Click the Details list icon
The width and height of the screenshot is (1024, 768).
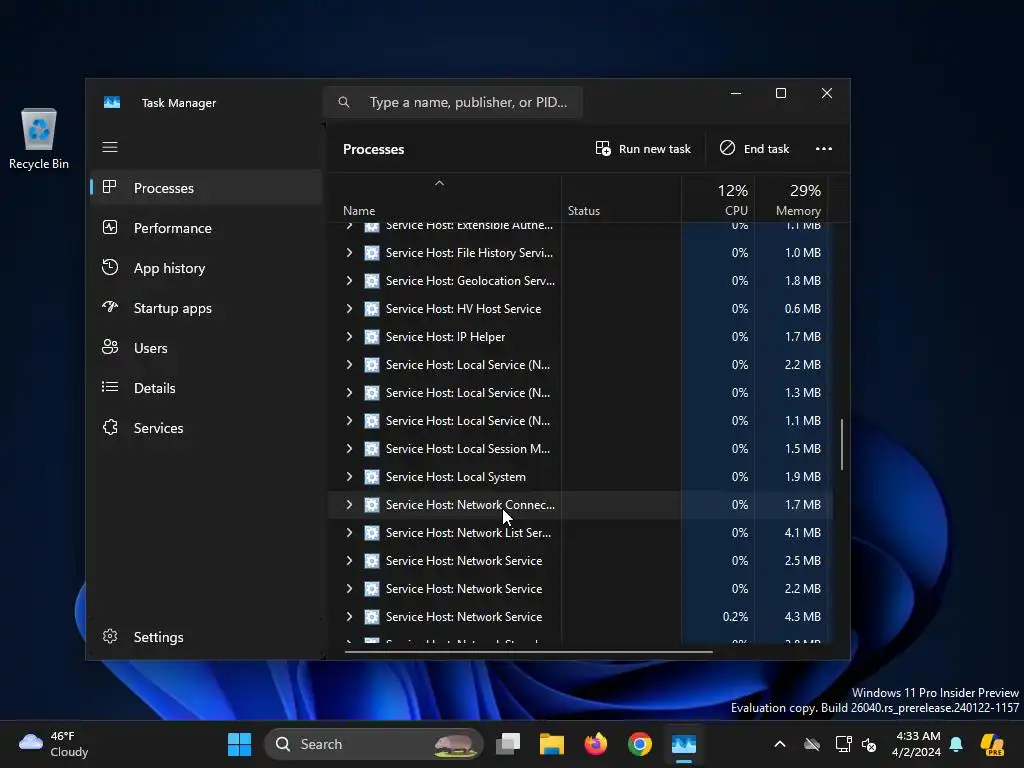click(110, 387)
